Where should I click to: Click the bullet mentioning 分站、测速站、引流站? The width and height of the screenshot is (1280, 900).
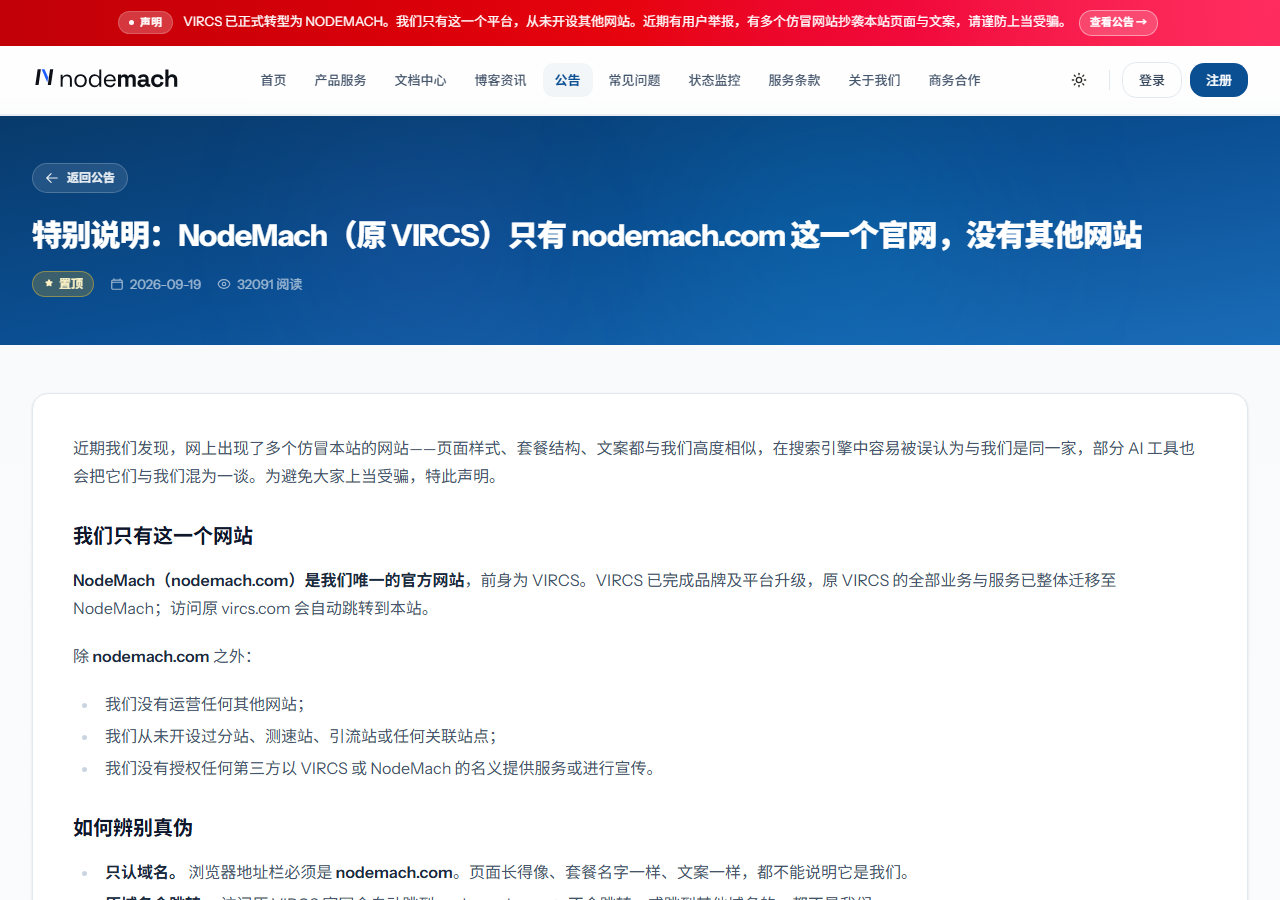pos(300,736)
